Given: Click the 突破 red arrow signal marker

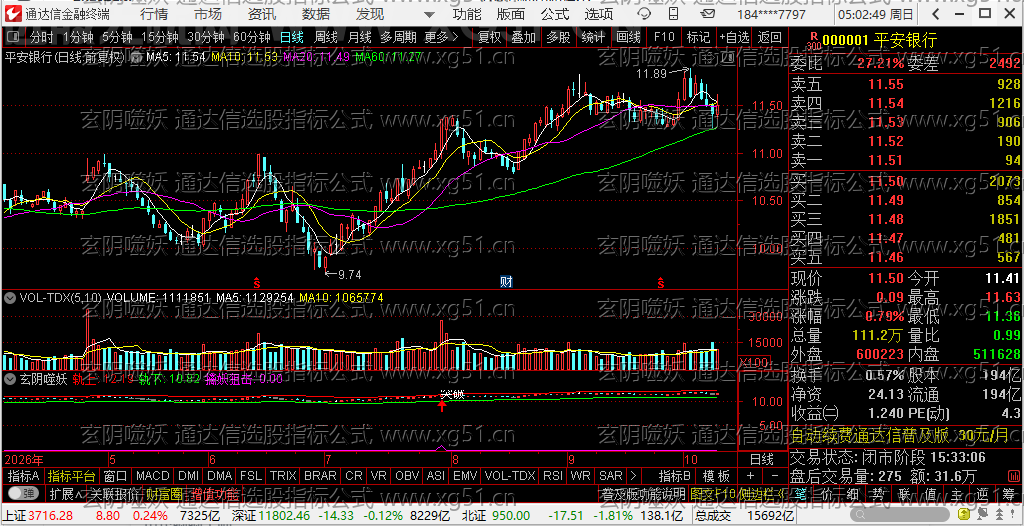Looking at the screenshot, I should point(442,406).
